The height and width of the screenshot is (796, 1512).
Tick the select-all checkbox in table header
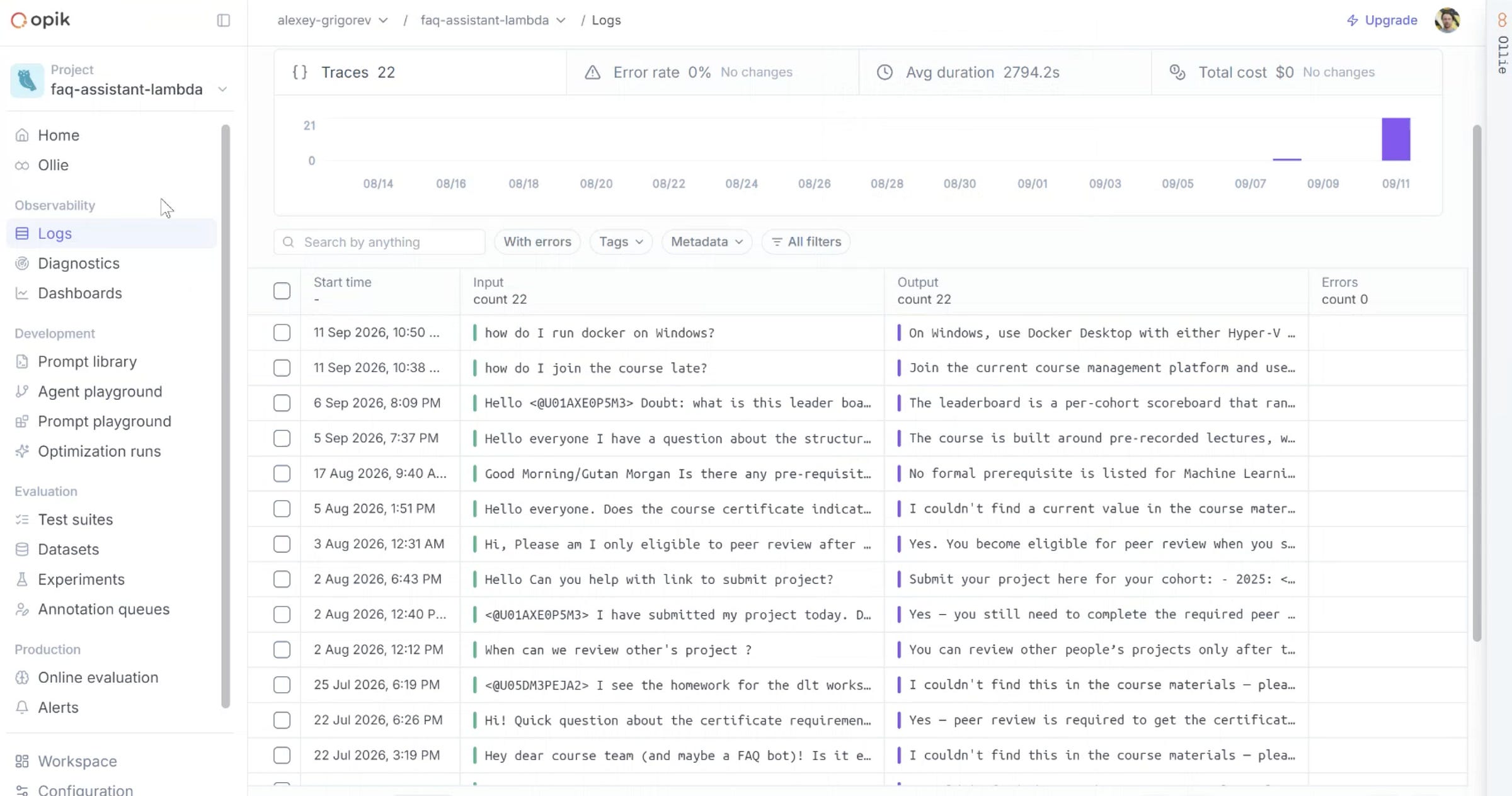(282, 291)
